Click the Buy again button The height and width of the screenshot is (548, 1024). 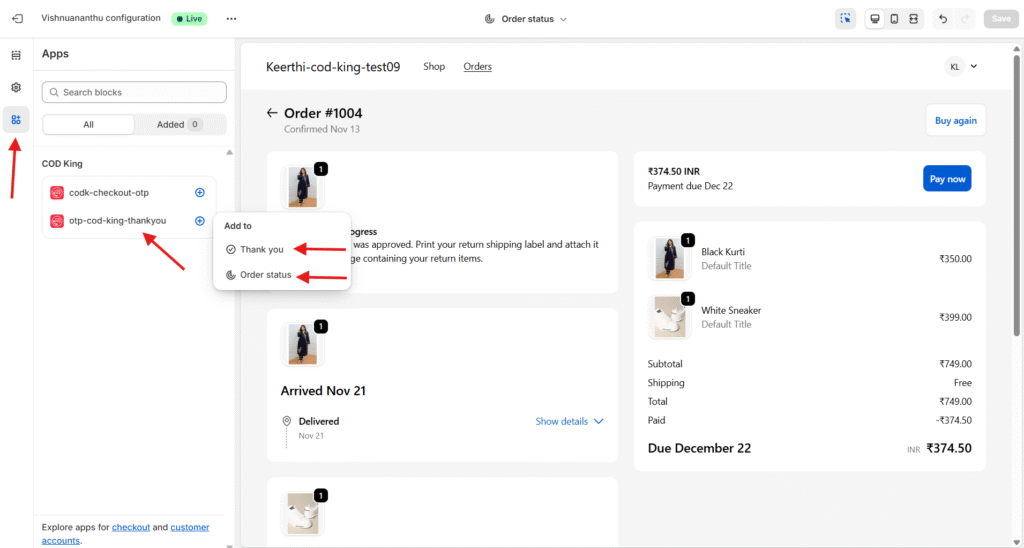coord(955,120)
